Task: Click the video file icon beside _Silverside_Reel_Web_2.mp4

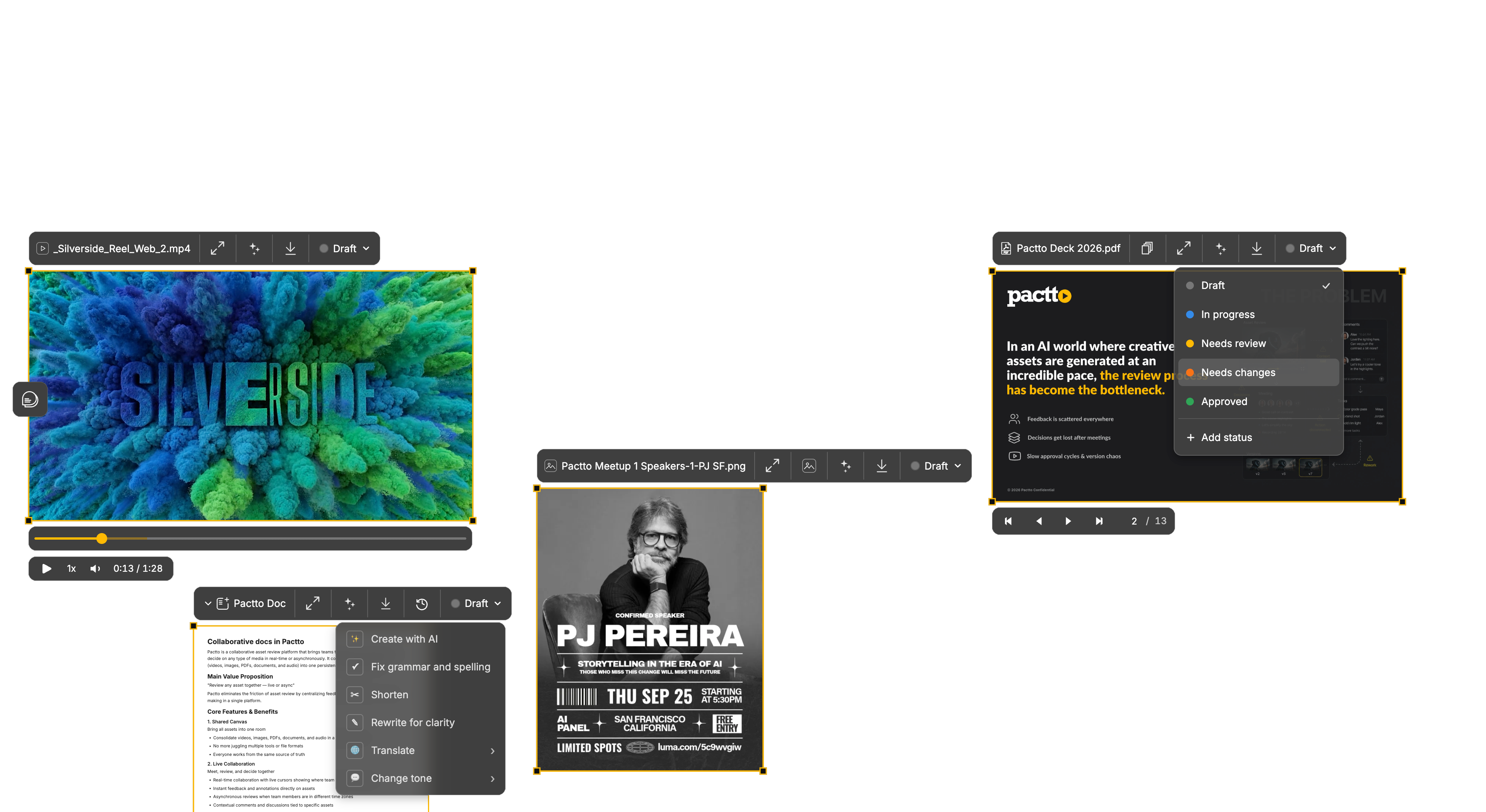Action: [x=43, y=249]
